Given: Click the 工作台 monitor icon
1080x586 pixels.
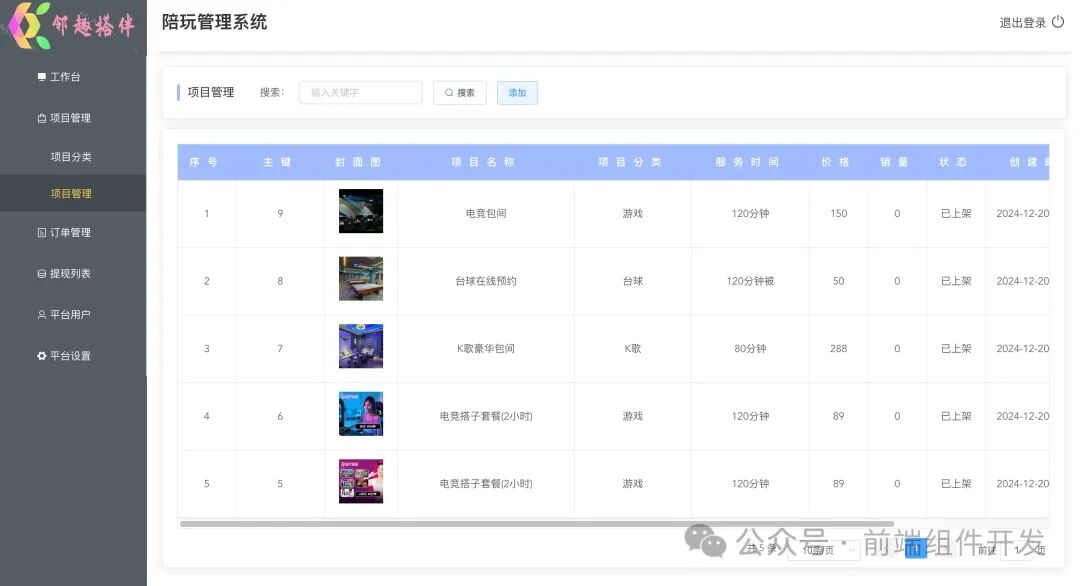Looking at the screenshot, I should click(x=41, y=77).
